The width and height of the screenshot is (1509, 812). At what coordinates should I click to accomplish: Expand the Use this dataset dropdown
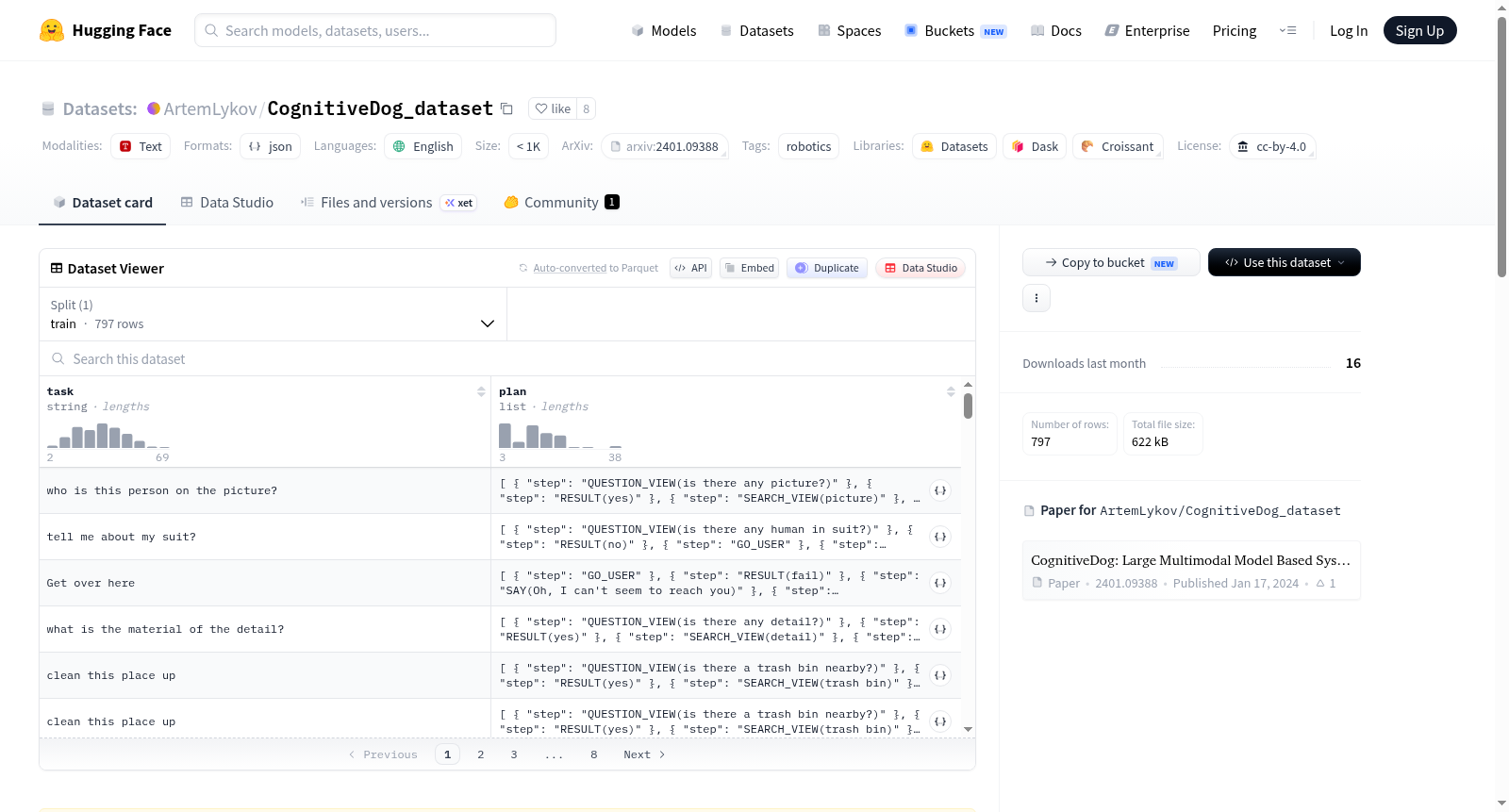tap(1285, 262)
